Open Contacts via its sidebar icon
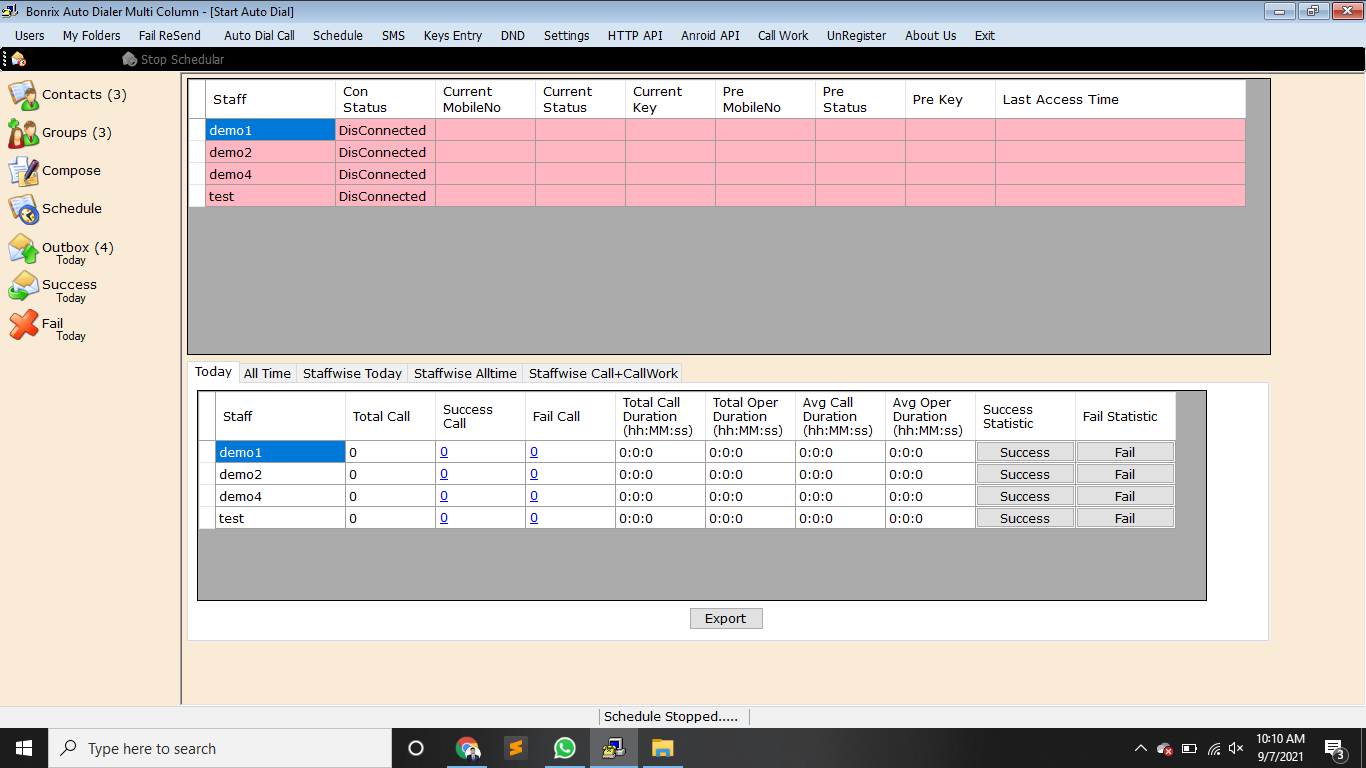 click(24, 95)
